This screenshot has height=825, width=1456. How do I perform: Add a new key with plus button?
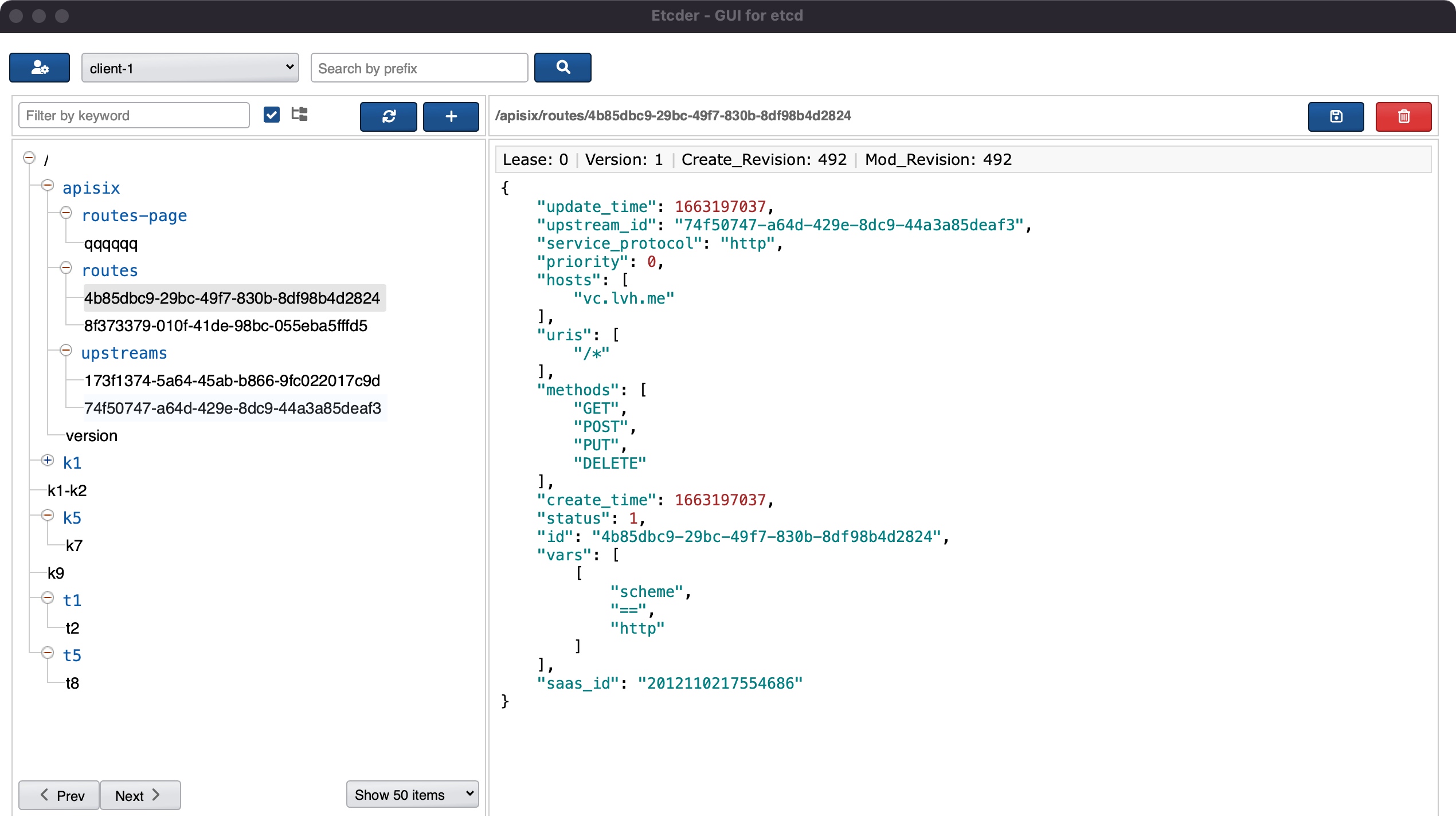[451, 116]
